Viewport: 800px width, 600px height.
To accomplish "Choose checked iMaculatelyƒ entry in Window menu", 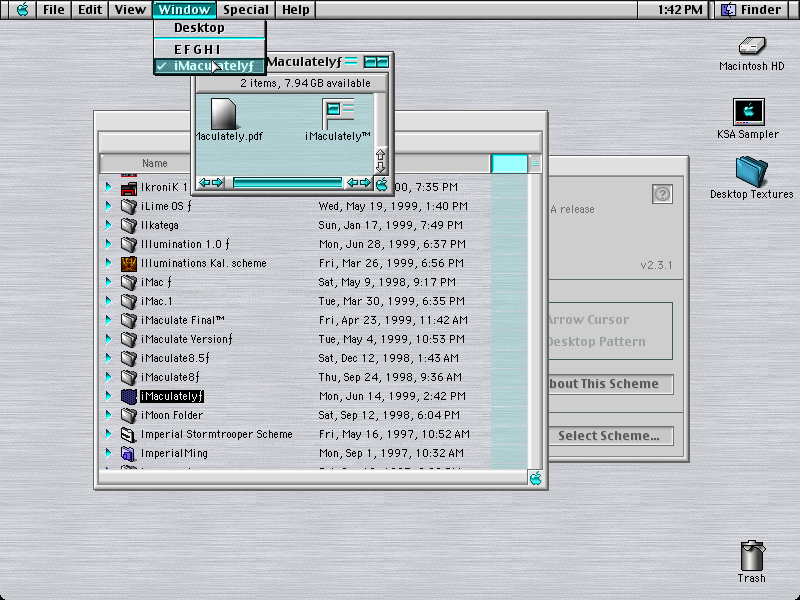I will 210,66.
